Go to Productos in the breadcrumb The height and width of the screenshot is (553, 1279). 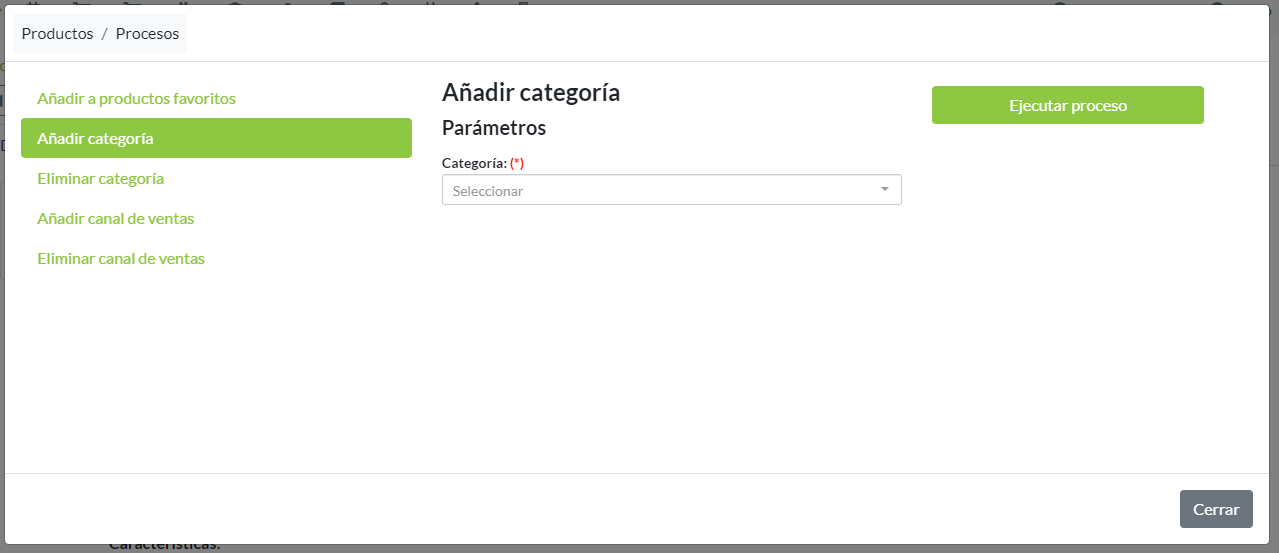(57, 34)
